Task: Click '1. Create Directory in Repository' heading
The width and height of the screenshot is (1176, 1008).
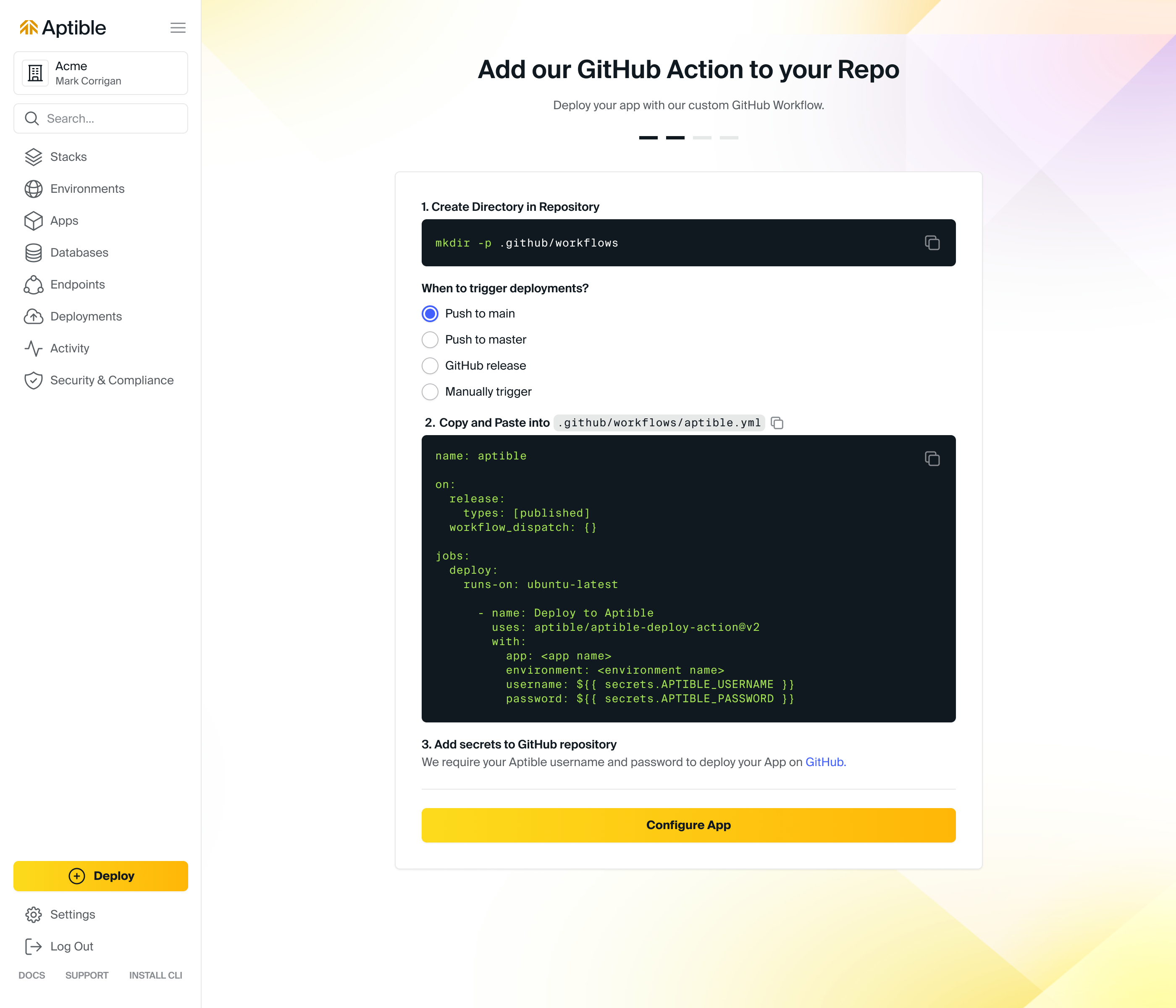Action: (x=510, y=207)
